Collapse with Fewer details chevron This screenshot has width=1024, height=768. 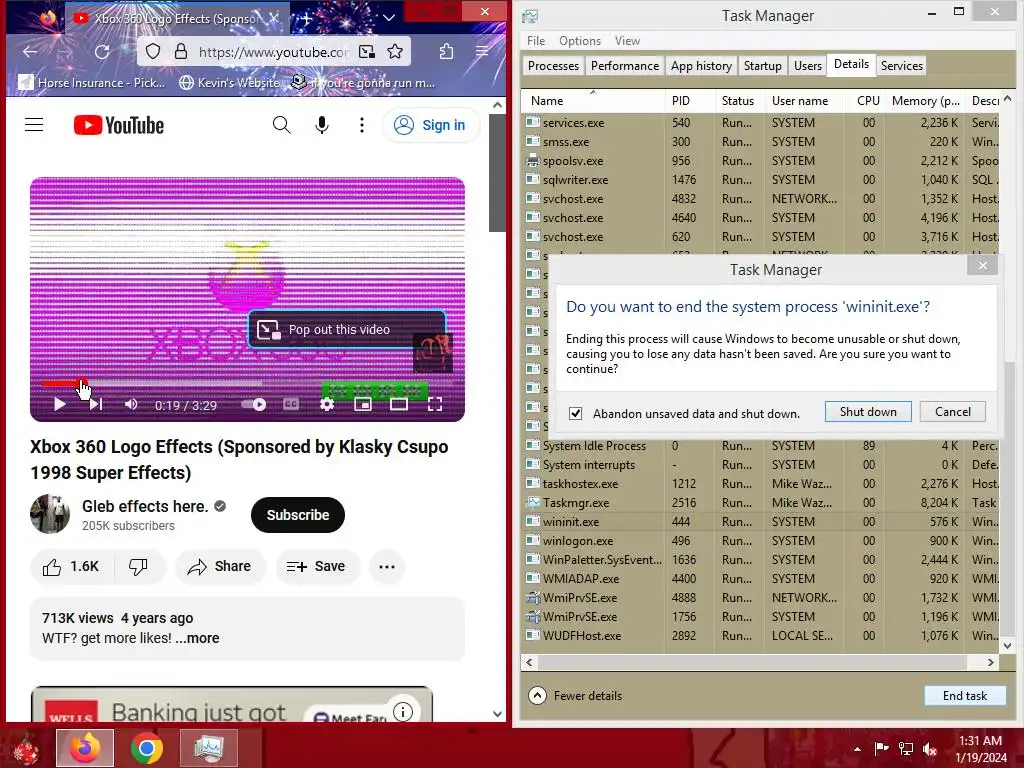click(537, 696)
